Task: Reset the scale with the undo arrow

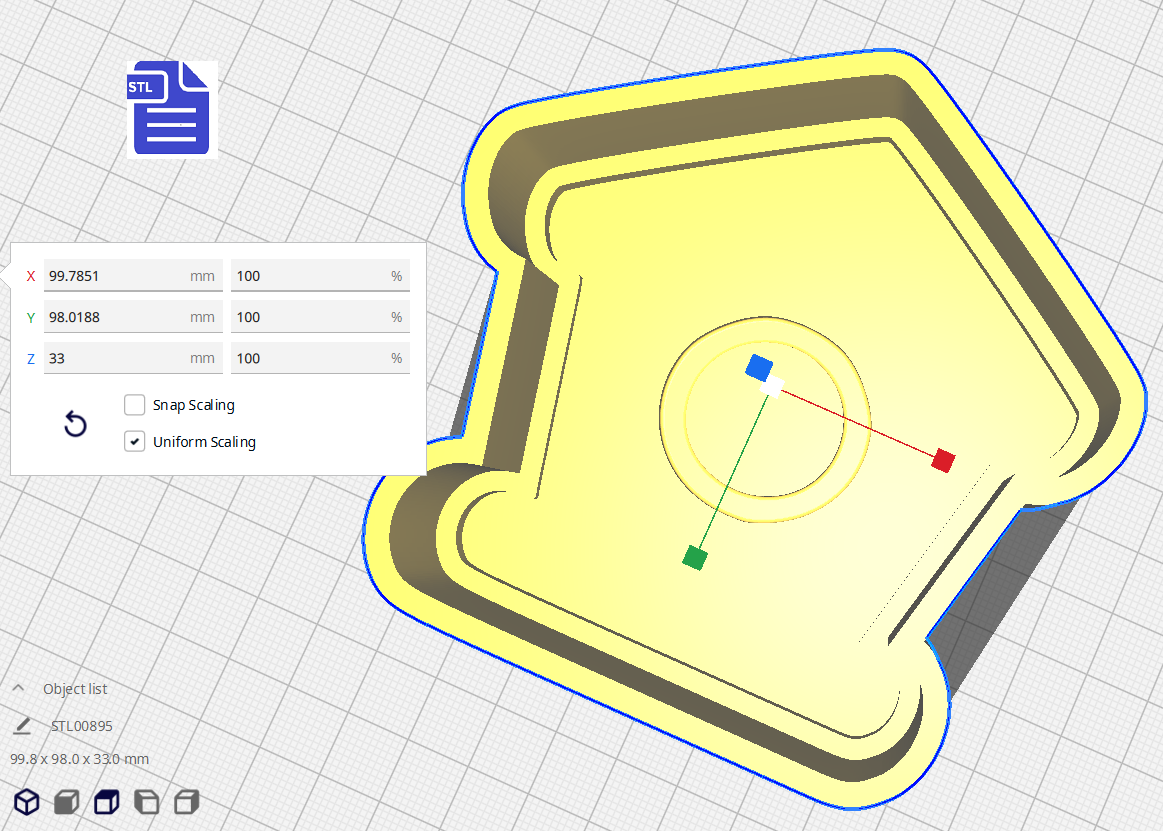Action: coord(75,424)
